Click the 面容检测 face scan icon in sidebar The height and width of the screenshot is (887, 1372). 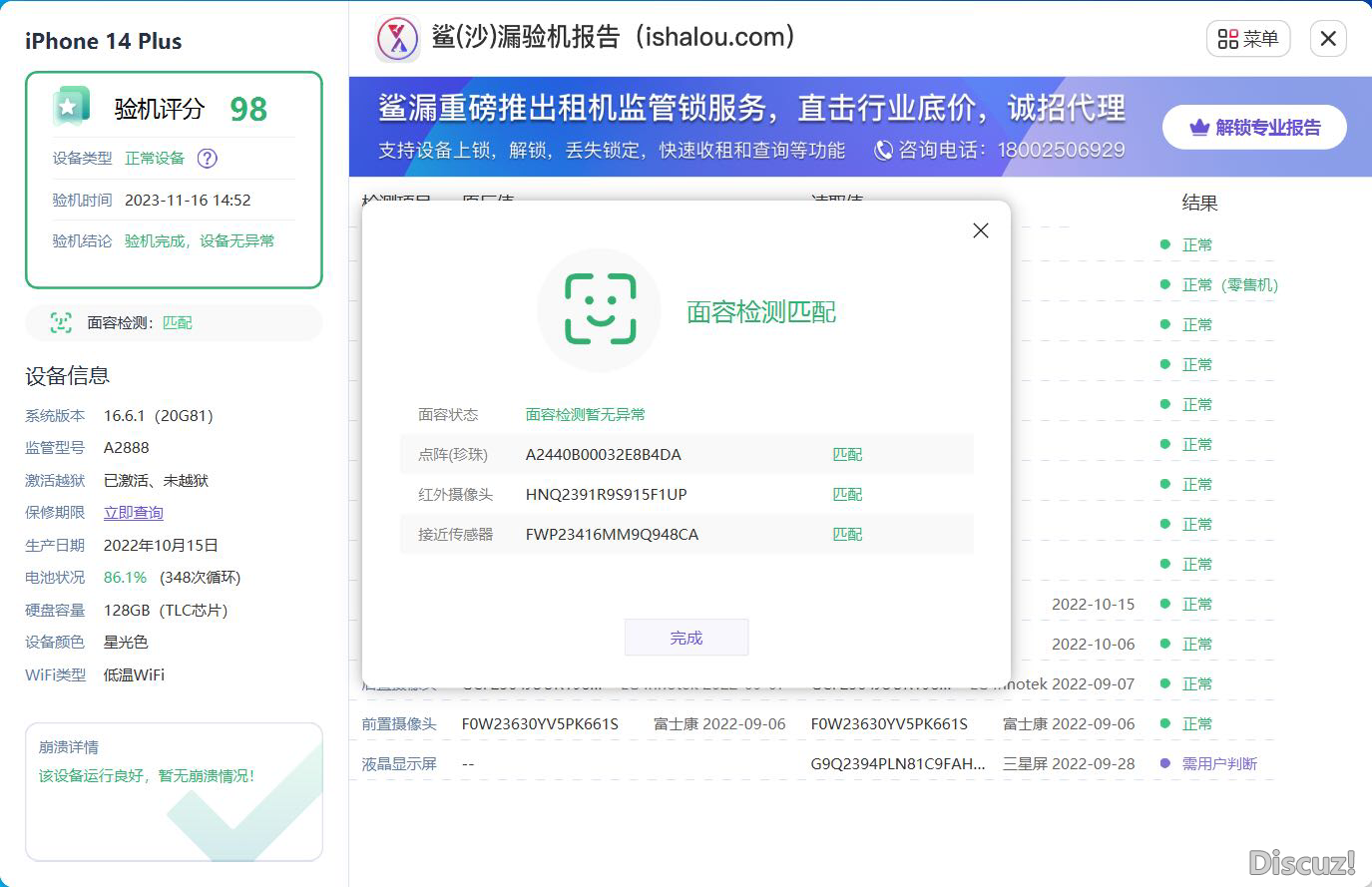coord(62,322)
